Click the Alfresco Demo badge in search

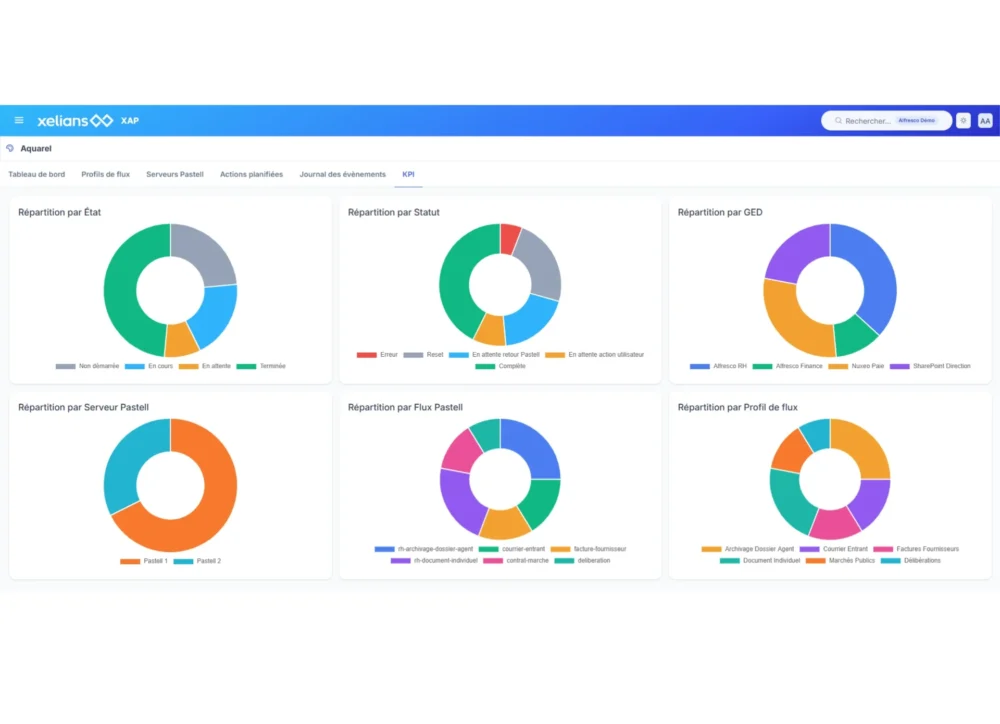point(916,121)
